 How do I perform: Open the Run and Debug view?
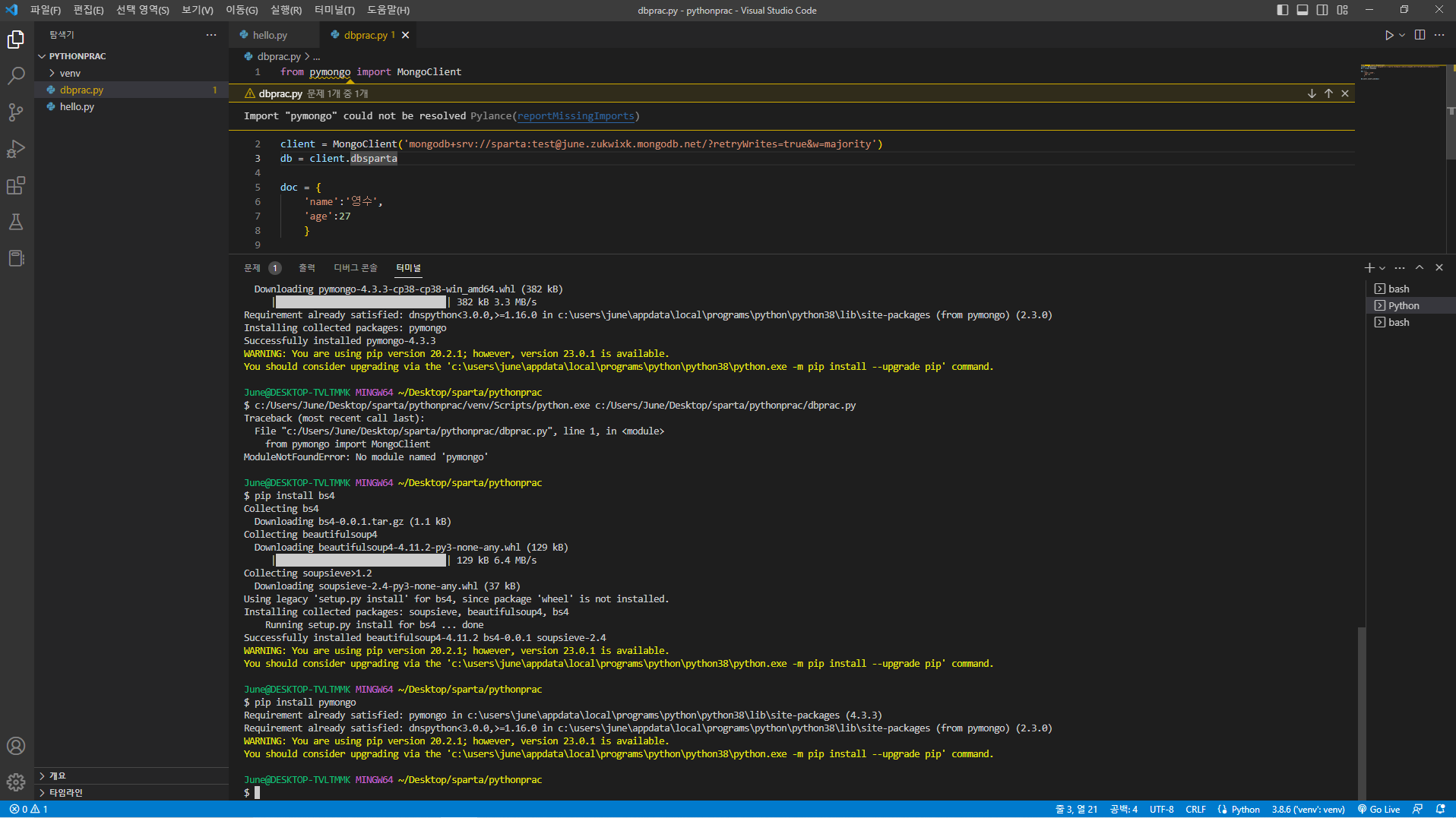[16, 149]
